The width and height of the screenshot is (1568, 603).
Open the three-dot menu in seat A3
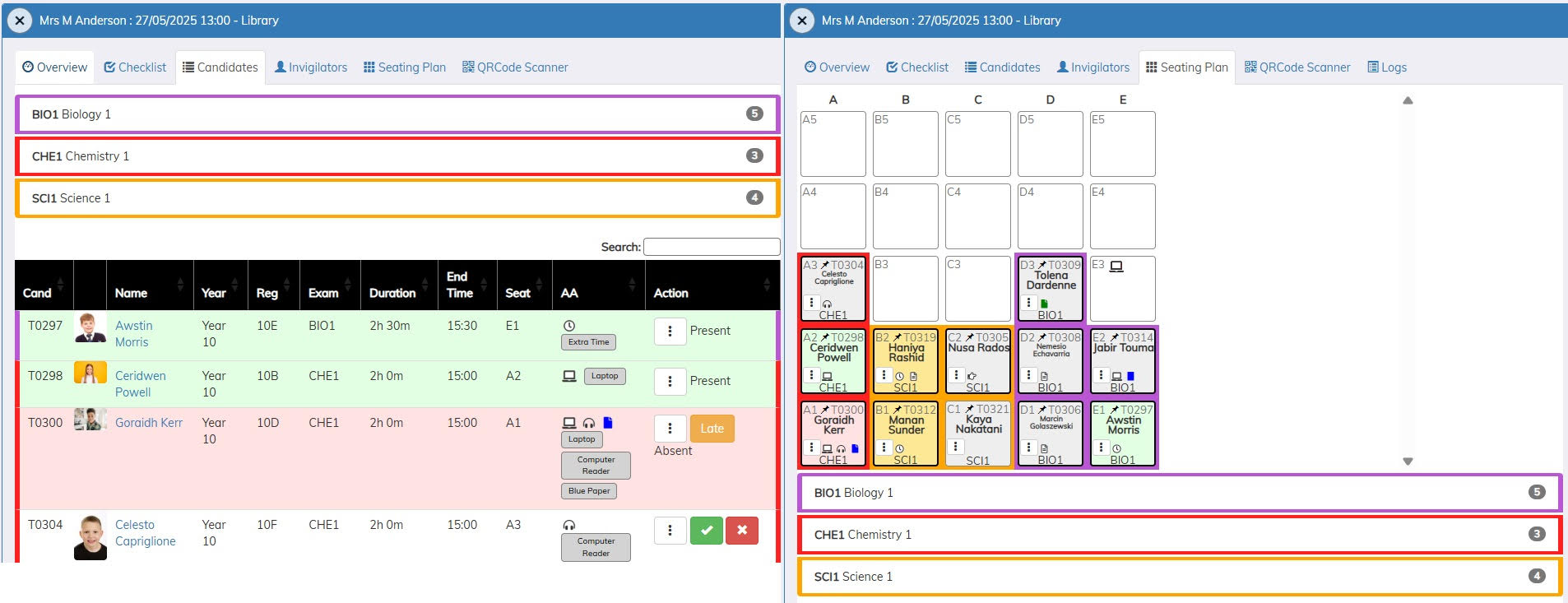coord(811,303)
